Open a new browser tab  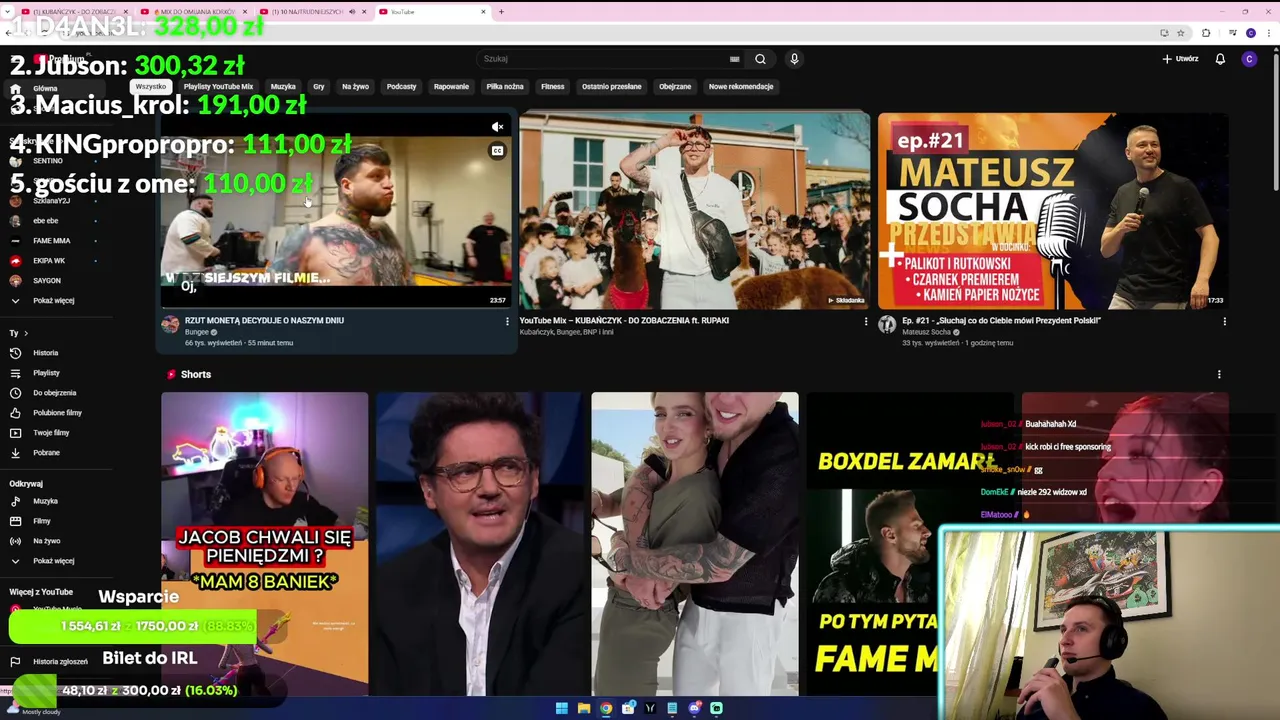[501, 12]
